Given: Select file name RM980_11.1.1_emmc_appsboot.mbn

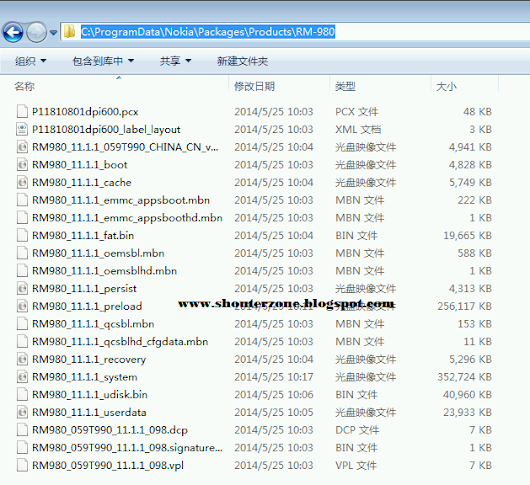Looking at the screenshot, I should pos(121,200).
